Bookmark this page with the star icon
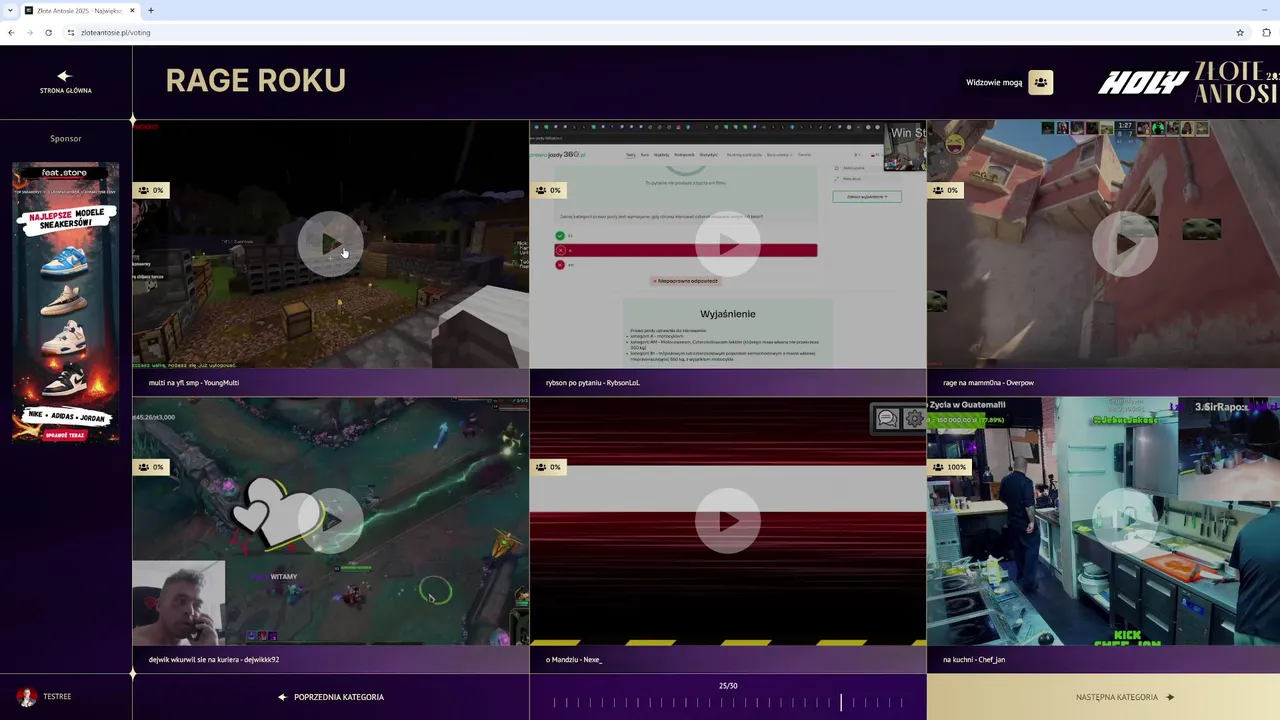Screen dimensions: 1280x720 pyautogui.click(x=1240, y=32)
